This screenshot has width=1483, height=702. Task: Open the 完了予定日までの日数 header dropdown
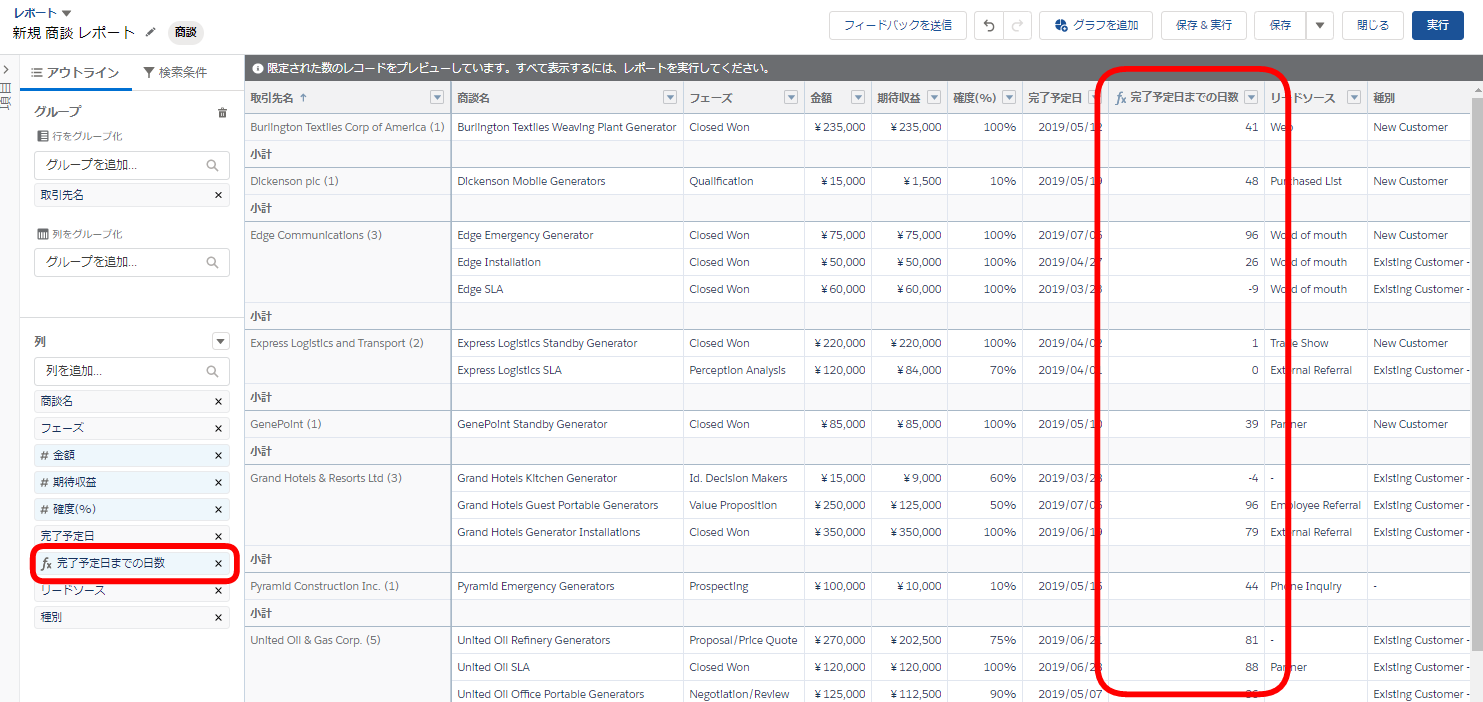pyautogui.click(x=1251, y=97)
